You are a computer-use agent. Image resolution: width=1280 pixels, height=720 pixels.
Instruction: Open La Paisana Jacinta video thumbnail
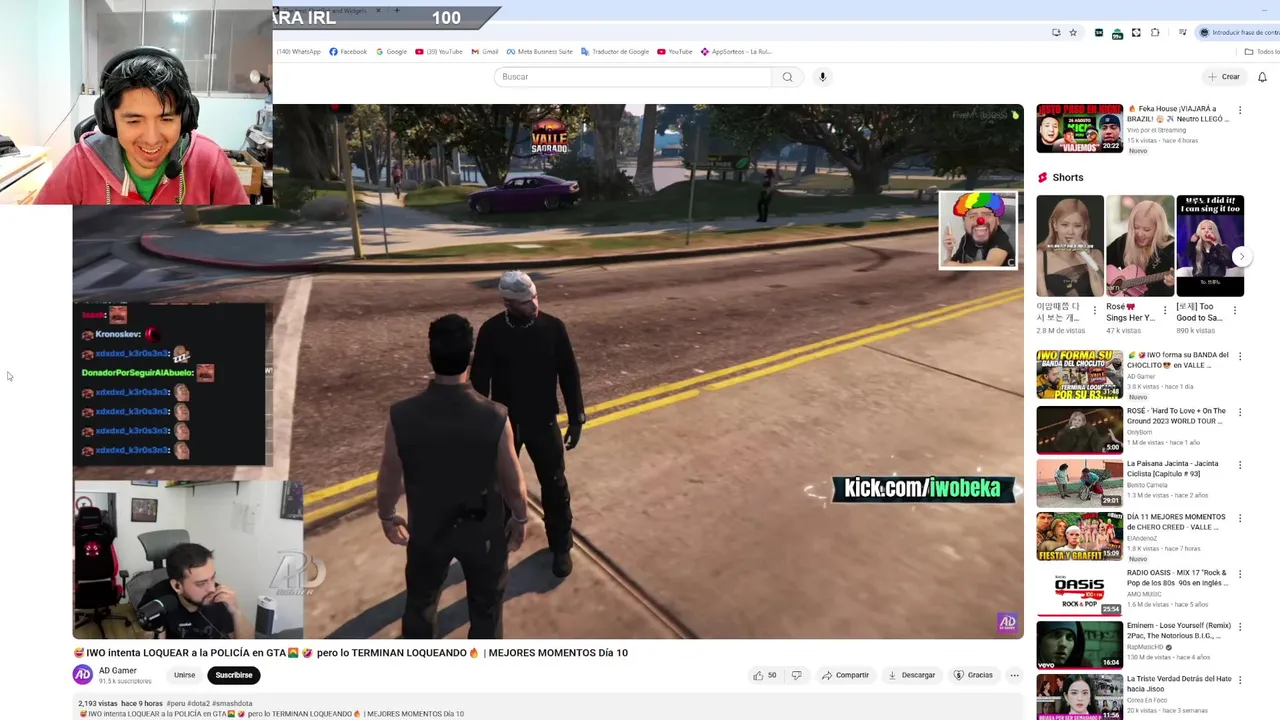(x=1079, y=483)
